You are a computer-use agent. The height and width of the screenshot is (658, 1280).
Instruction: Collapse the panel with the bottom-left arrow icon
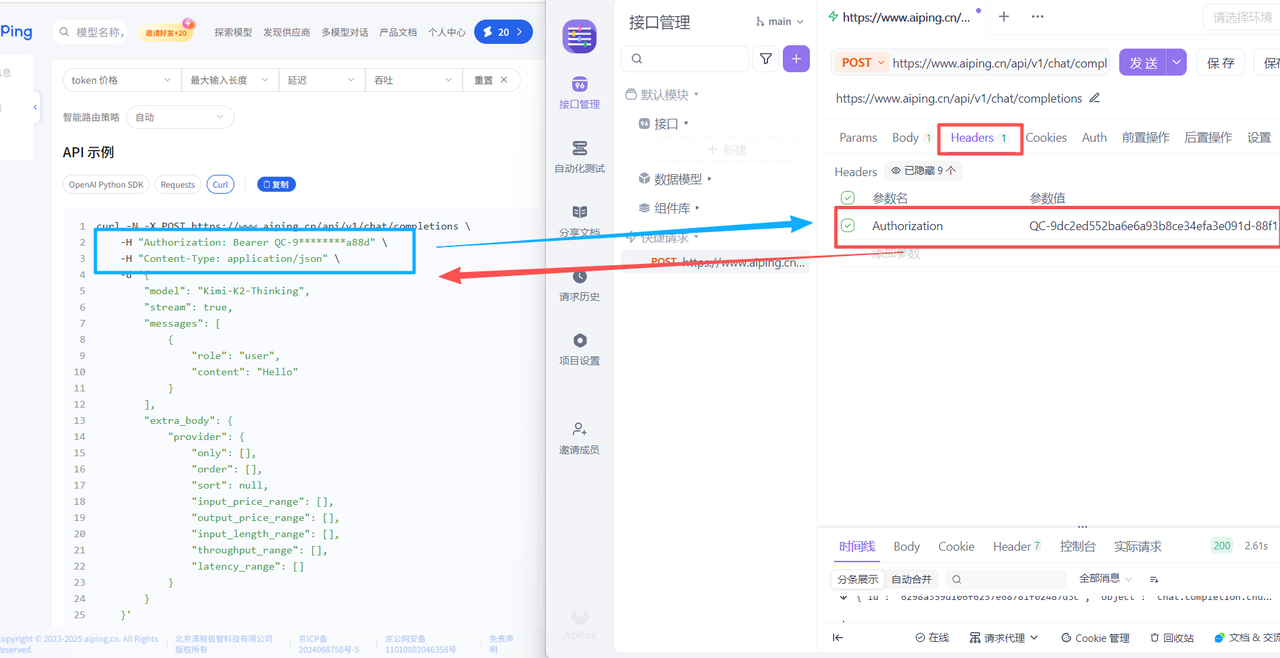[837, 638]
